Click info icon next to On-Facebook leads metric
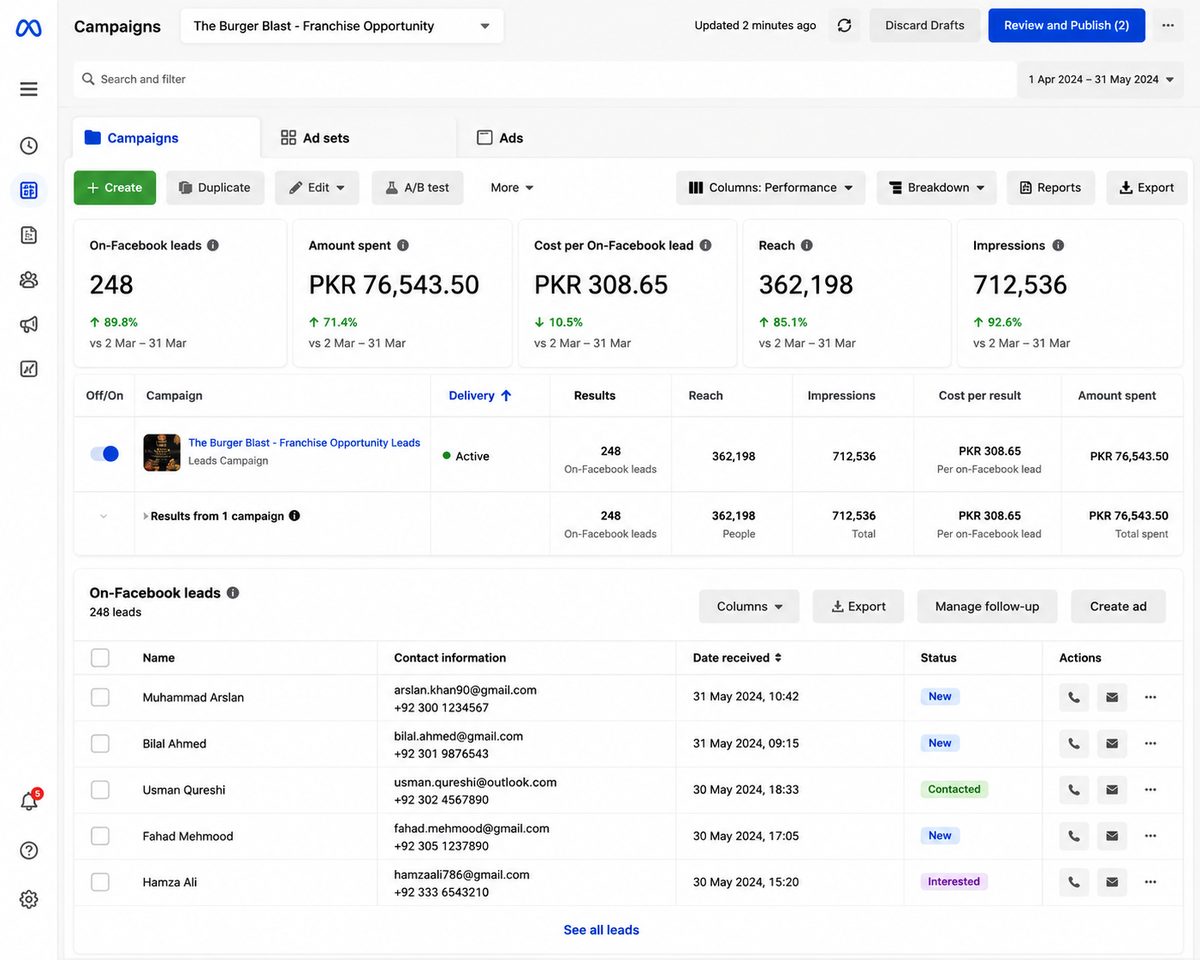Image resolution: width=1200 pixels, height=960 pixels. coord(213,245)
